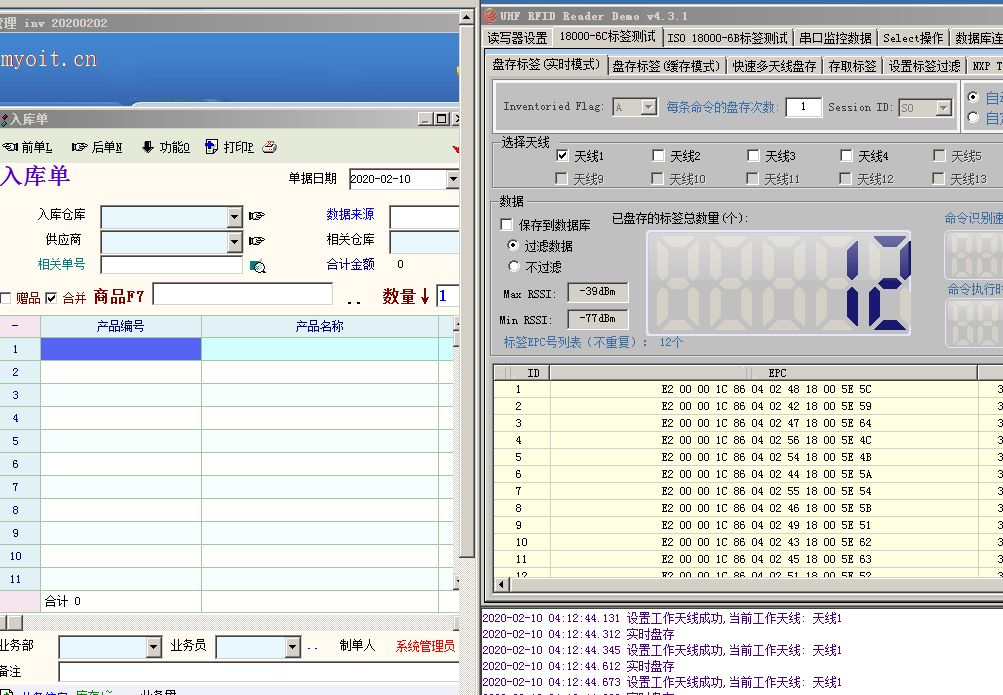Enable the 赠品 checkbox

[x=6, y=298]
